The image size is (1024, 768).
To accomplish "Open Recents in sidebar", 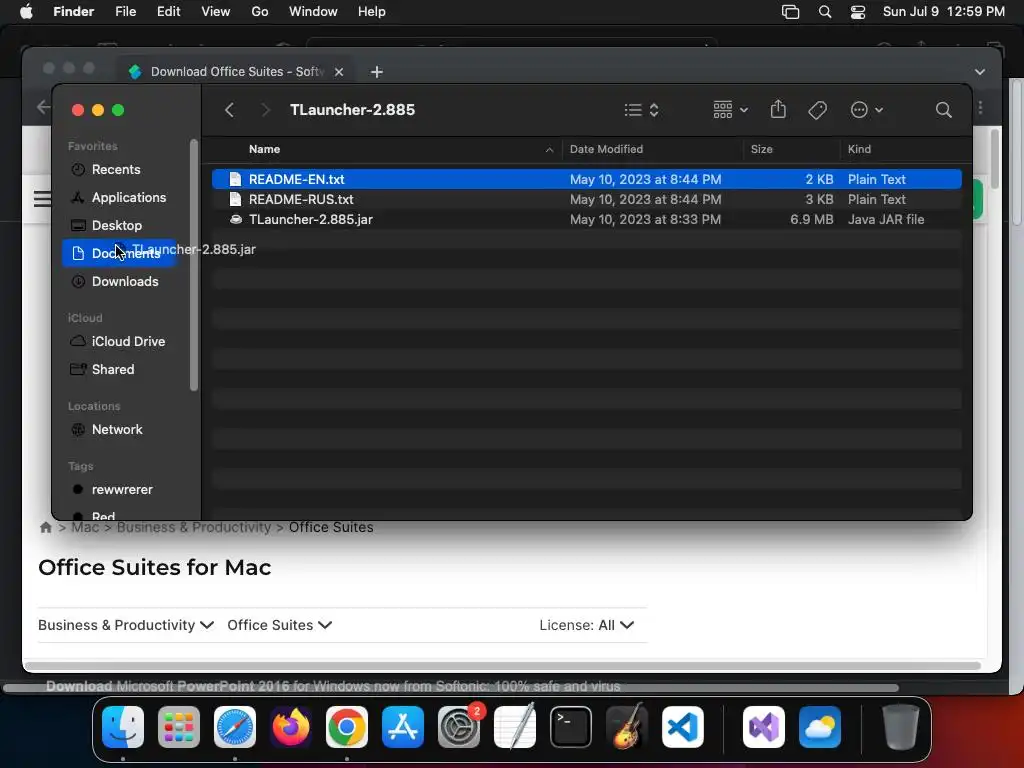I will pos(116,170).
